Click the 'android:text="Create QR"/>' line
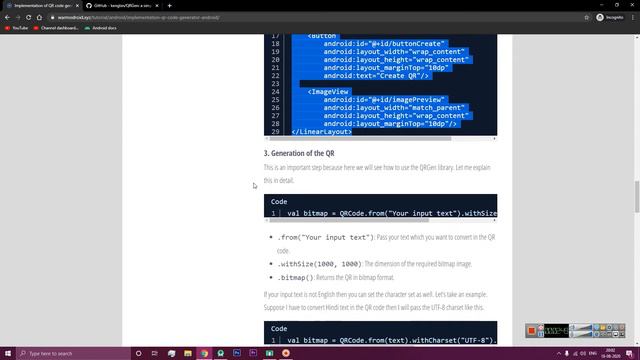Screen dimensions: 640x360 pos(376,76)
